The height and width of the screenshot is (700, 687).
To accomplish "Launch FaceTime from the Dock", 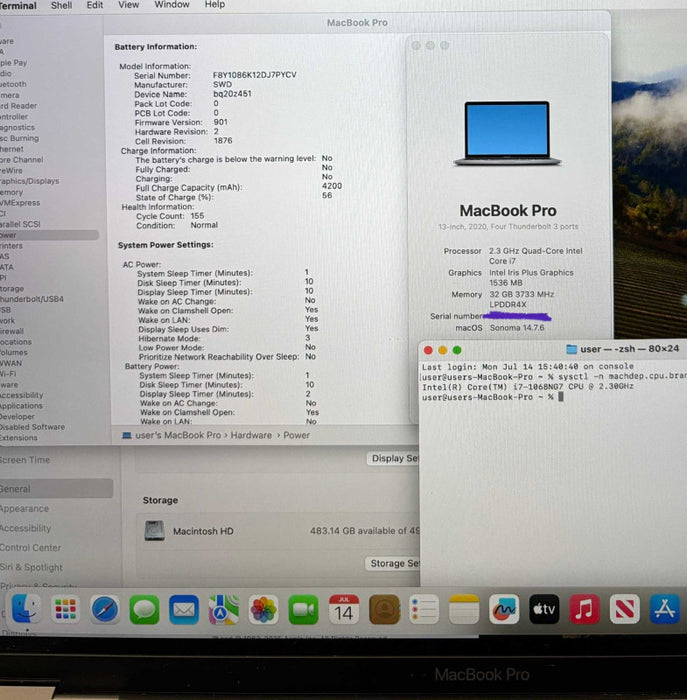I will coord(304,609).
